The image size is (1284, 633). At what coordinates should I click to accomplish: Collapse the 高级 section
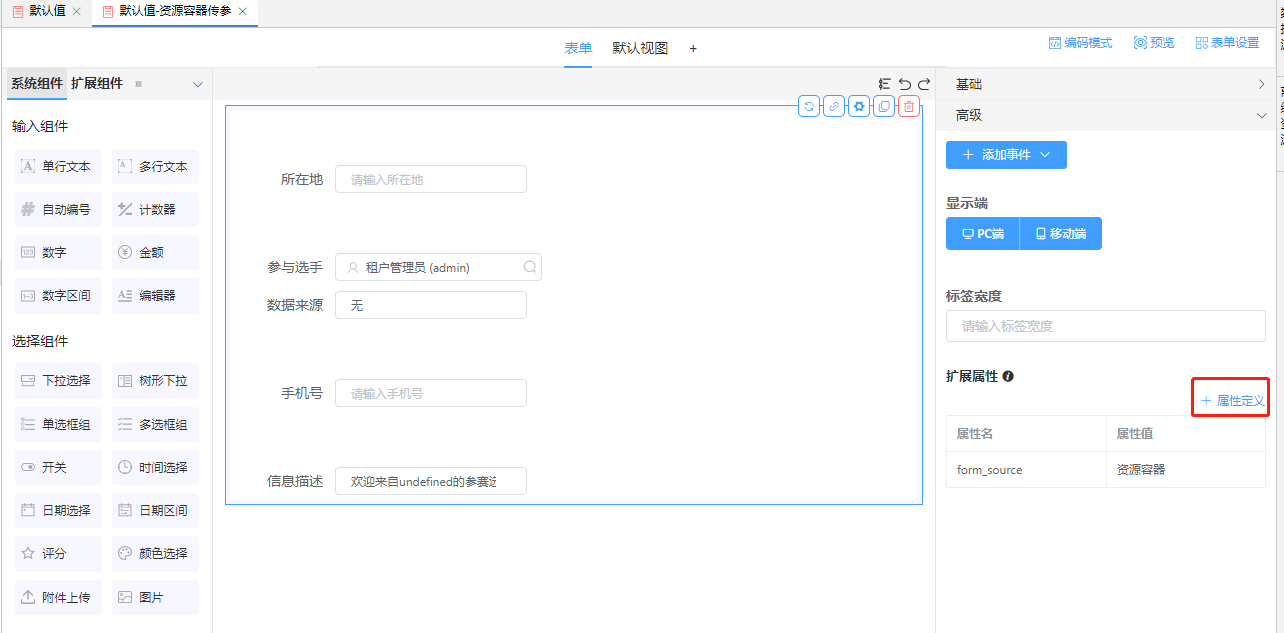[x=1110, y=115]
